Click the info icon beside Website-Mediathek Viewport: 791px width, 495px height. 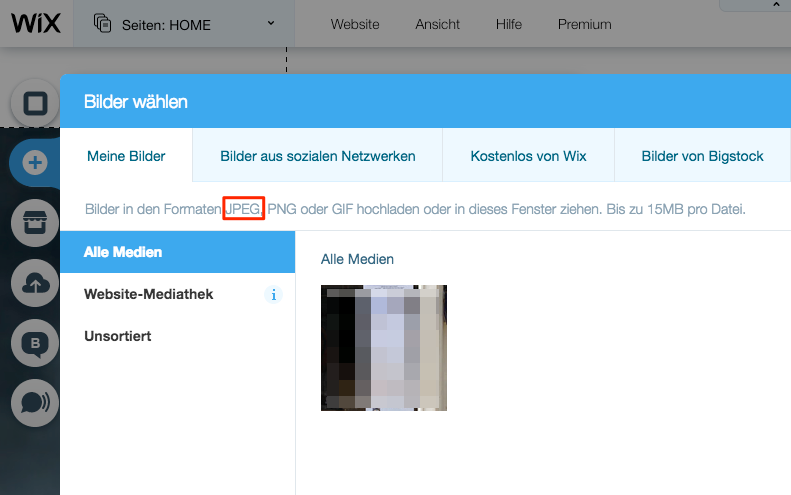pos(274,295)
